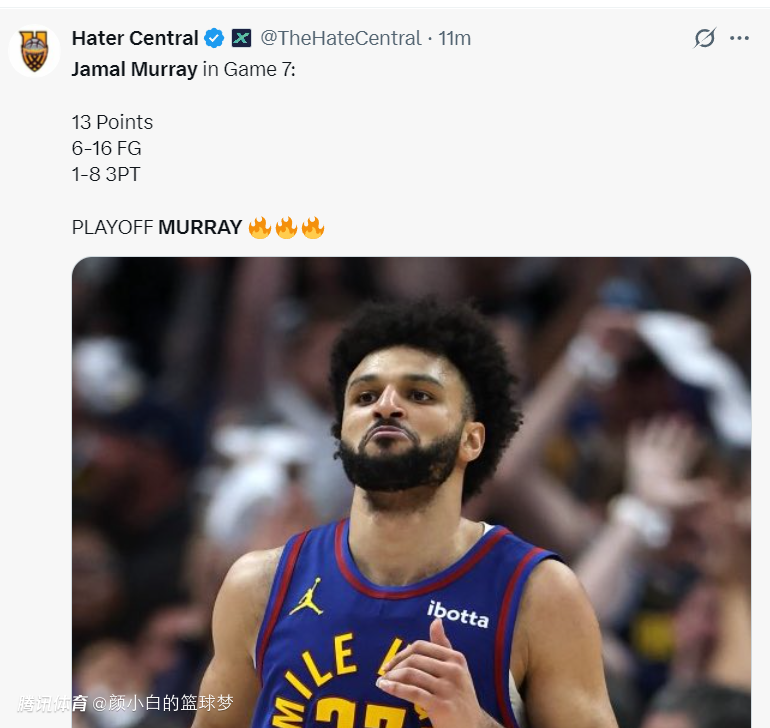Click the "PLAYOFF MURRAY" text
This screenshot has width=770, height=728.
pyautogui.click(x=156, y=227)
